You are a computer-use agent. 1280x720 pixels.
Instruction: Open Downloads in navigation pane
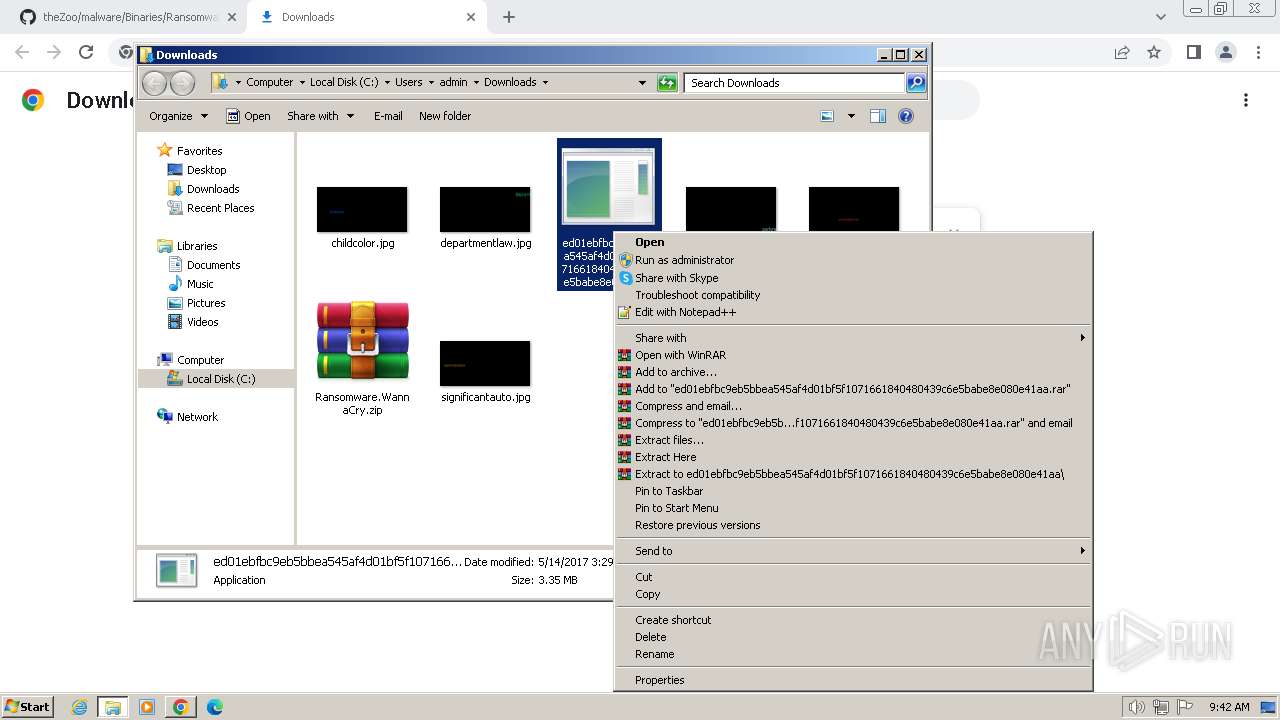pyautogui.click(x=213, y=189)
